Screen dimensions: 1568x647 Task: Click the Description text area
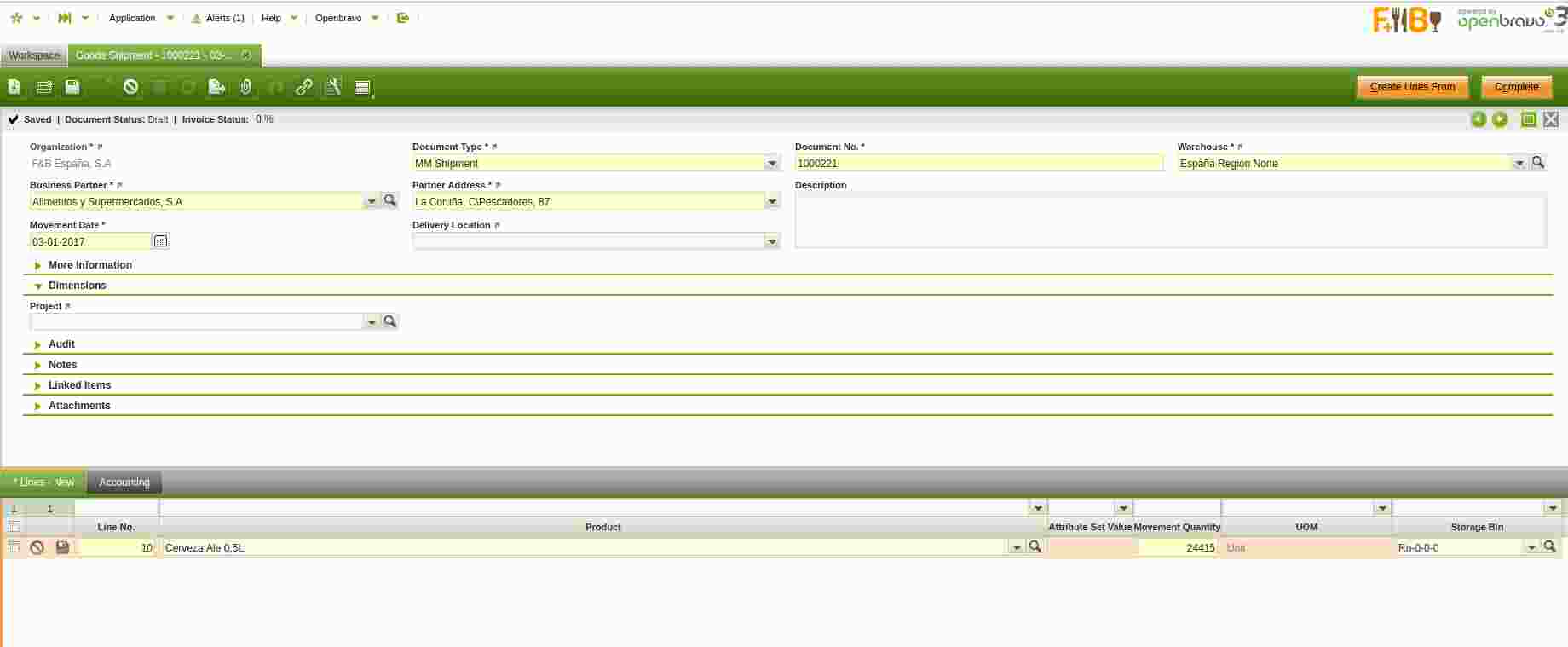coord(1170,221)
